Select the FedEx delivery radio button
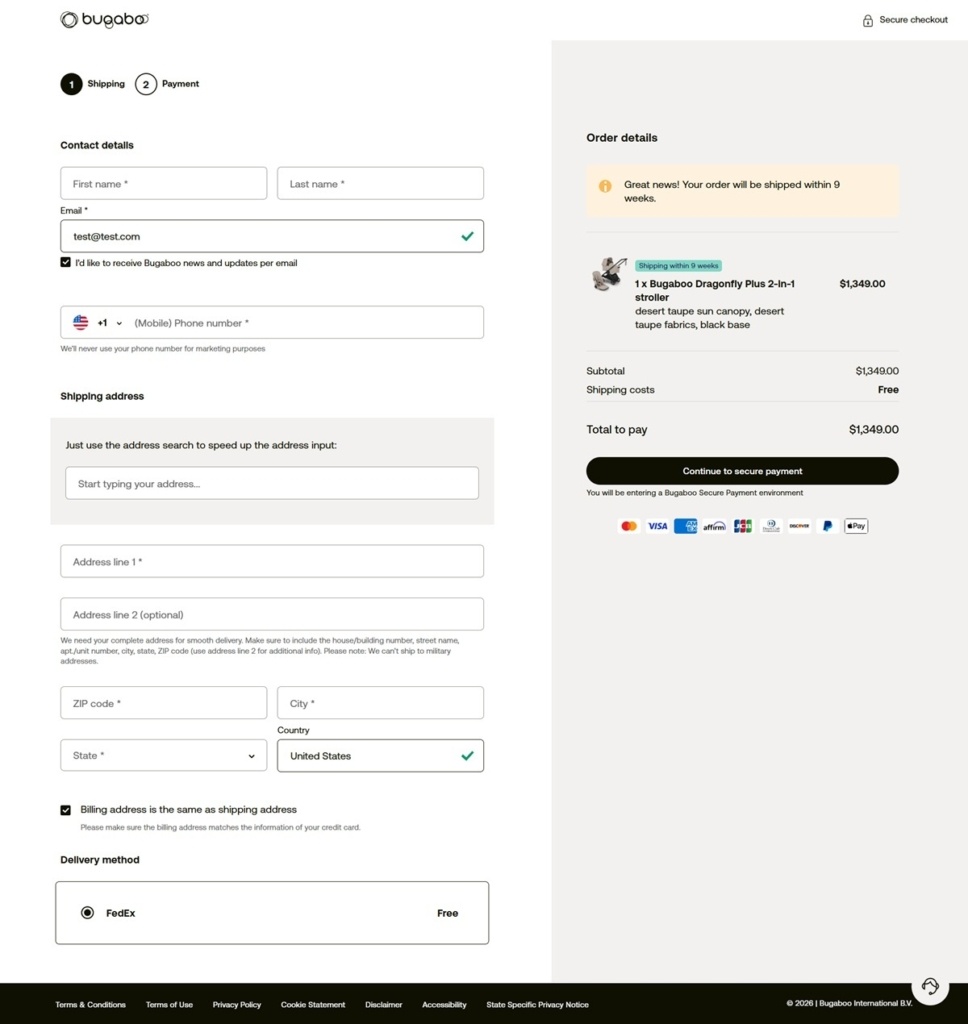The image size is (968, 1024). point(88,912)
